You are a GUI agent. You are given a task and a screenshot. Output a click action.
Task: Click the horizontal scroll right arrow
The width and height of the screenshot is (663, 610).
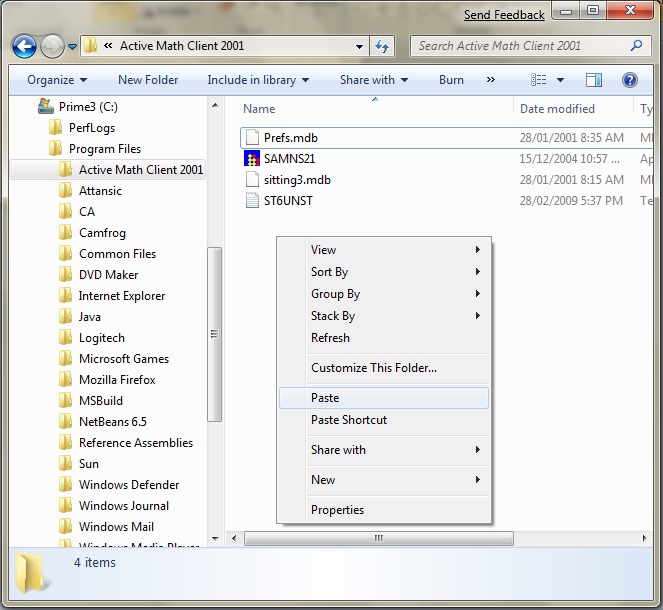click(644, 538)
